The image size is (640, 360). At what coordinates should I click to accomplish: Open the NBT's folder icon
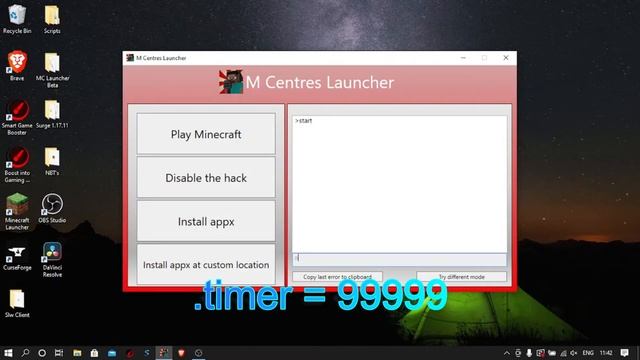[52, 162]
